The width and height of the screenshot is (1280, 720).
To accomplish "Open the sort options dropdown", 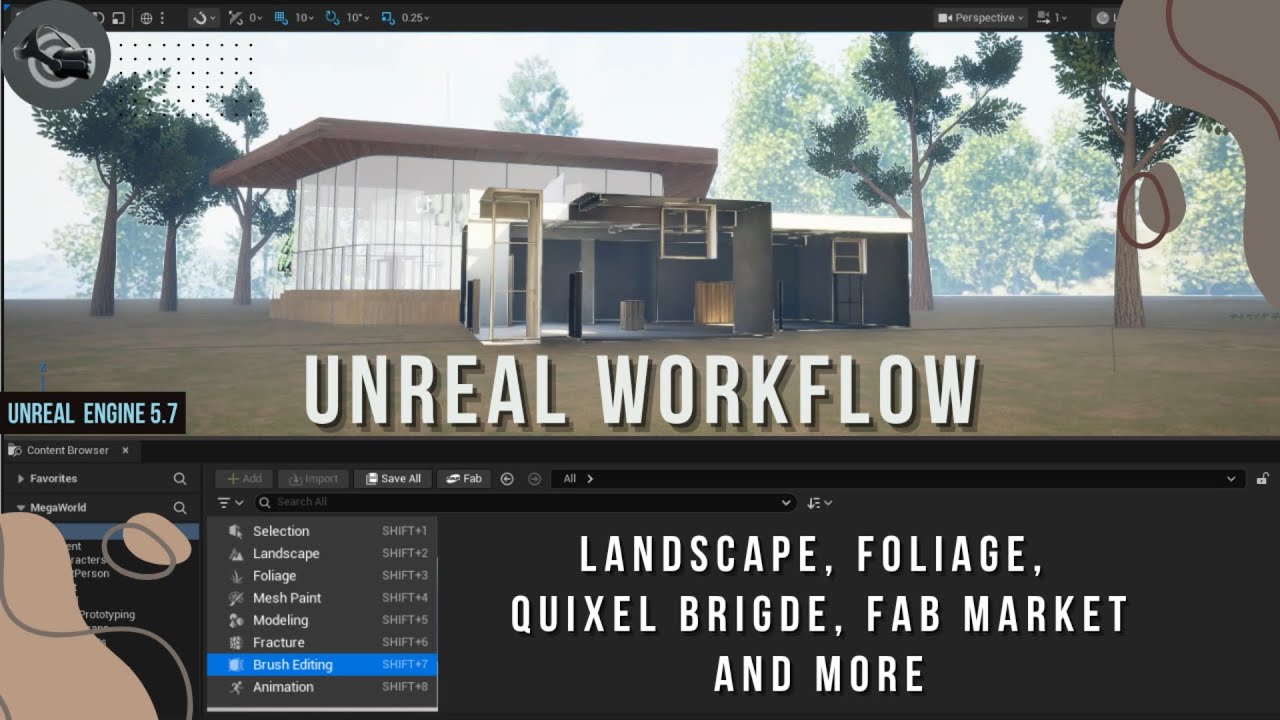I will coord(820,503).
